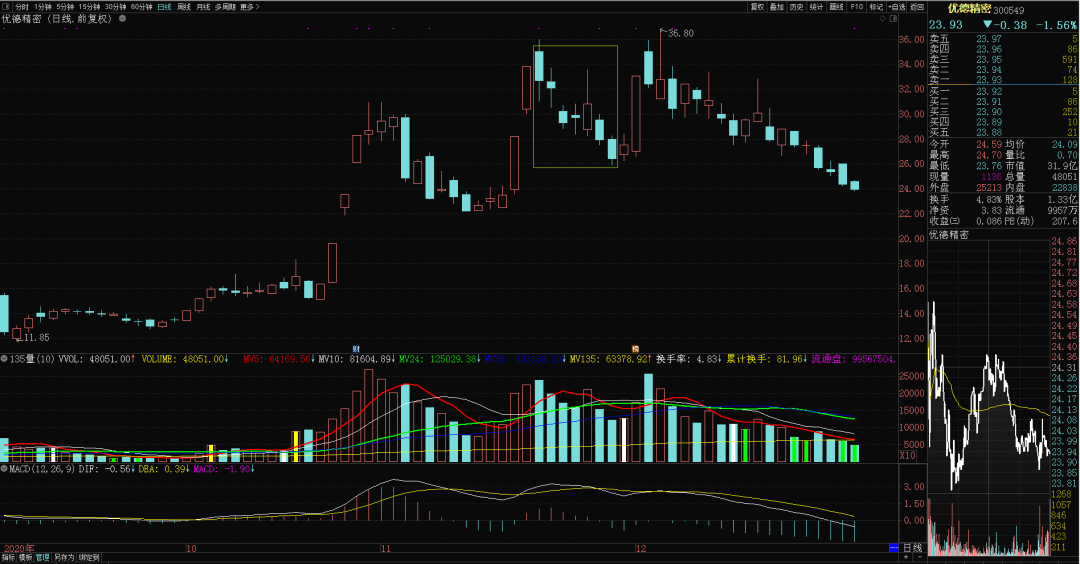Click the 优德精密 stock name in quote panel
This screenshot has height=564, width=1080.
coord(969,8)
